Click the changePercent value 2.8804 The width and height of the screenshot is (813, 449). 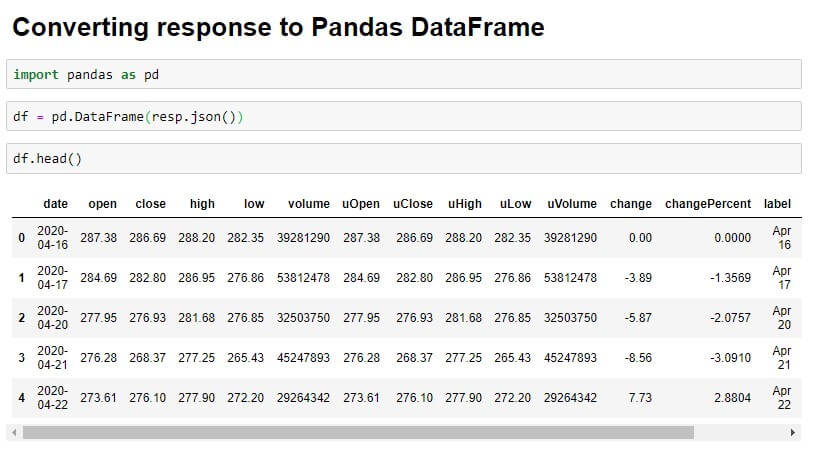coord(732,398)
